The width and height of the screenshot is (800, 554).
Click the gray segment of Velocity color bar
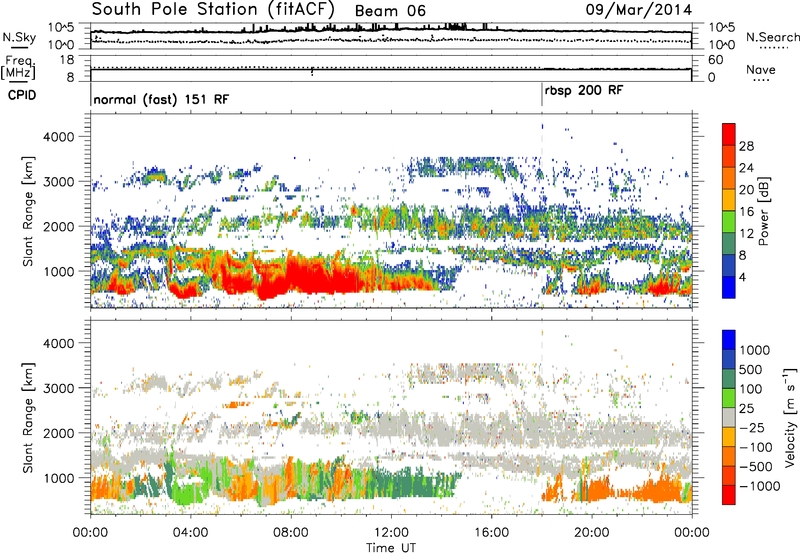pyautogui.click(x=729, y=418)
